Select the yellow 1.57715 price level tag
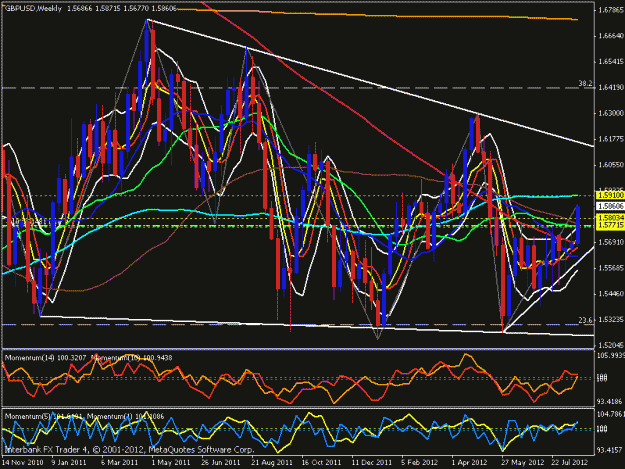625x469 pixels. (610, 225)
